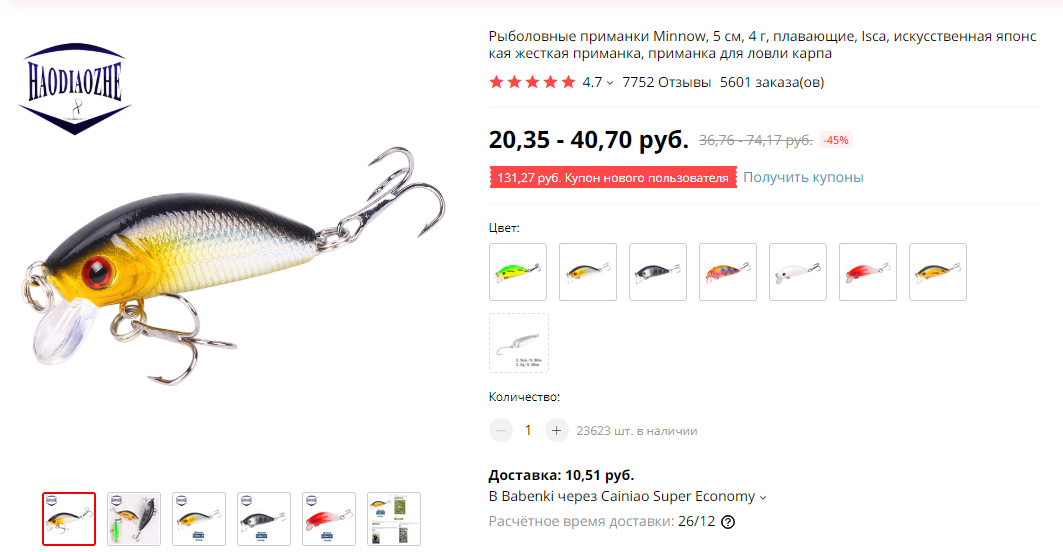Select the white lure color option
The width and height of the screenshot is (1063, 552).
(798, 272)
